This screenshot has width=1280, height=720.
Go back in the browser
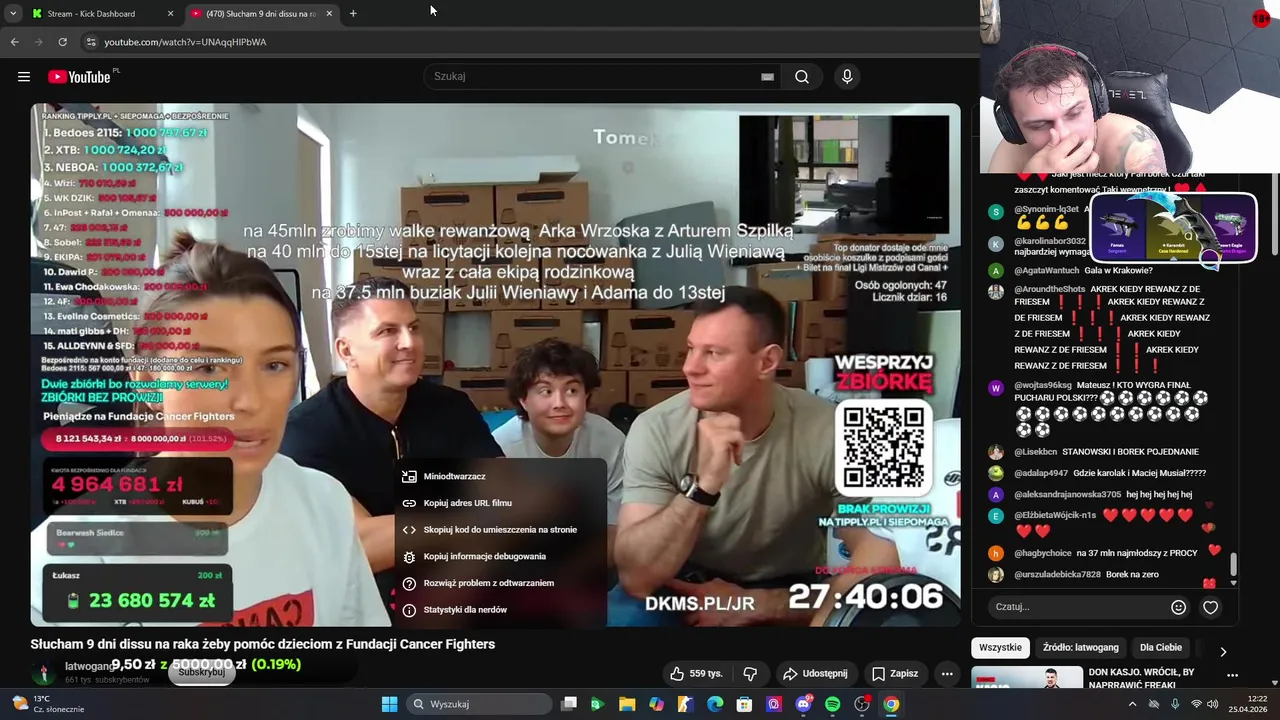[x=15, y=42]
